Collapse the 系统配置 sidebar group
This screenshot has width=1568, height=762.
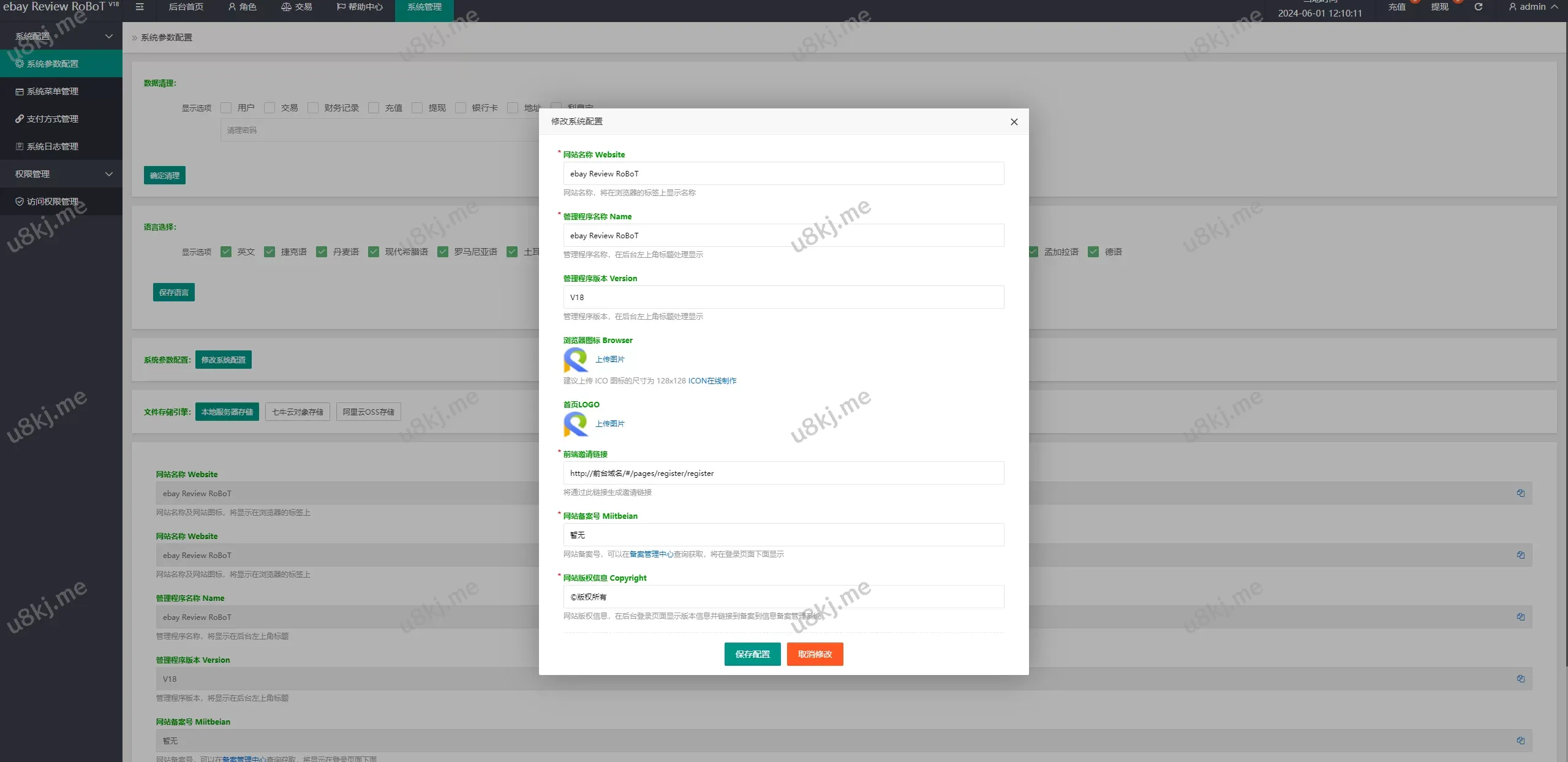click(61, 36)
